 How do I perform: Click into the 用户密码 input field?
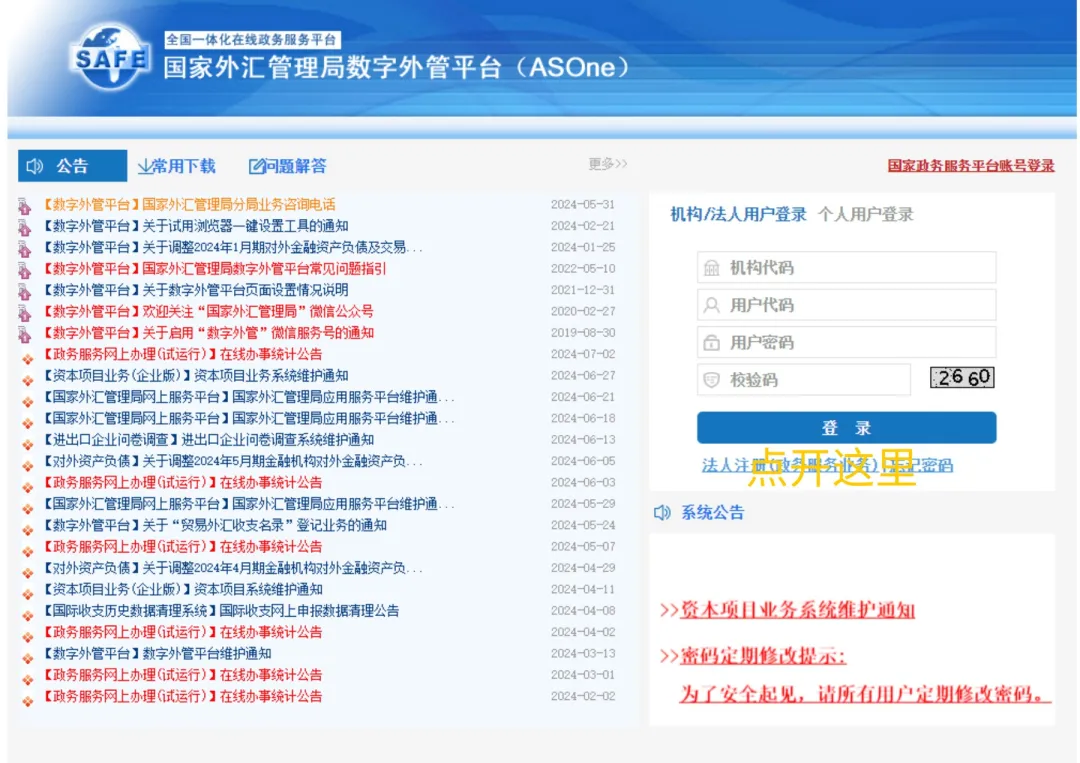click(x=855, y=343)
